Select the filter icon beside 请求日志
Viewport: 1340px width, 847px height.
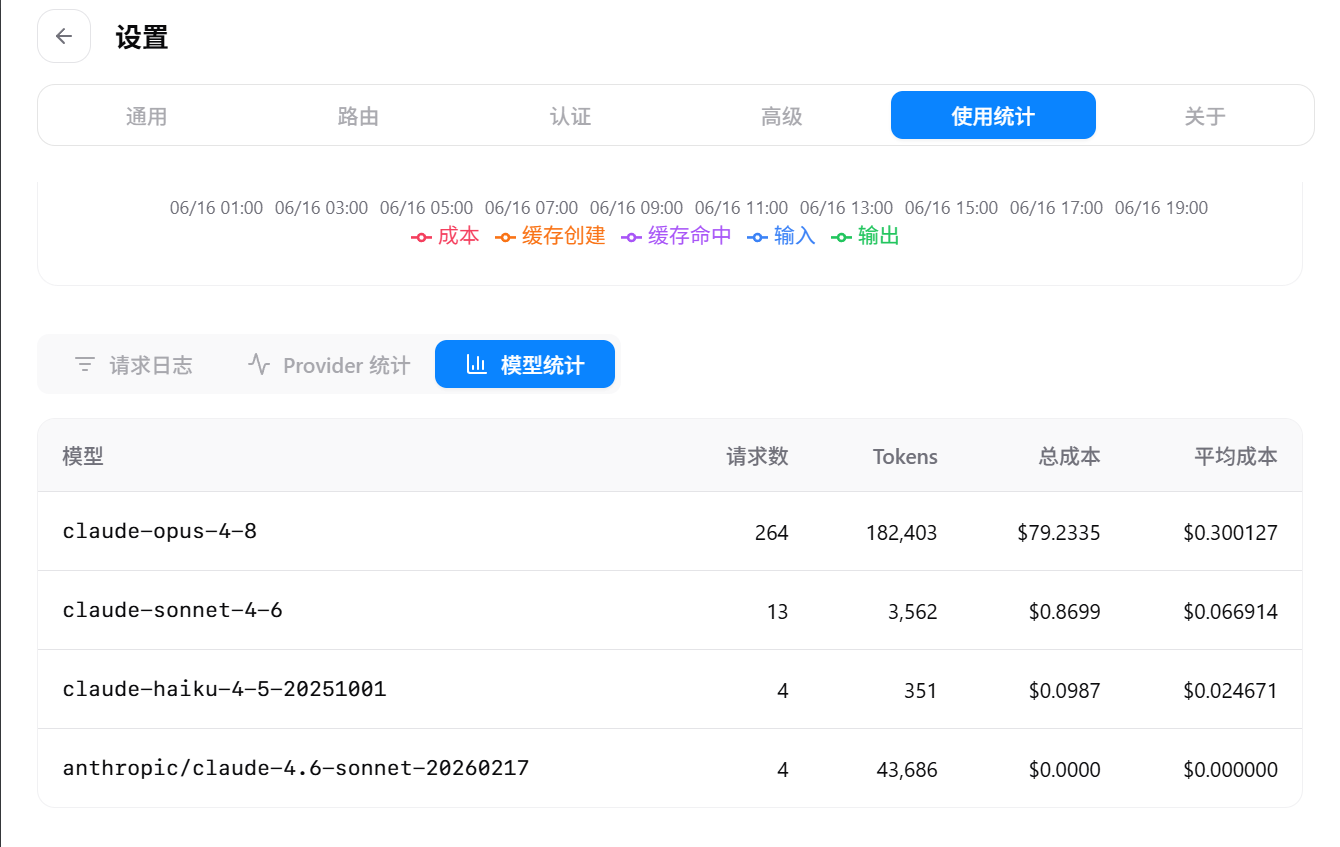(x=85, y=365)
